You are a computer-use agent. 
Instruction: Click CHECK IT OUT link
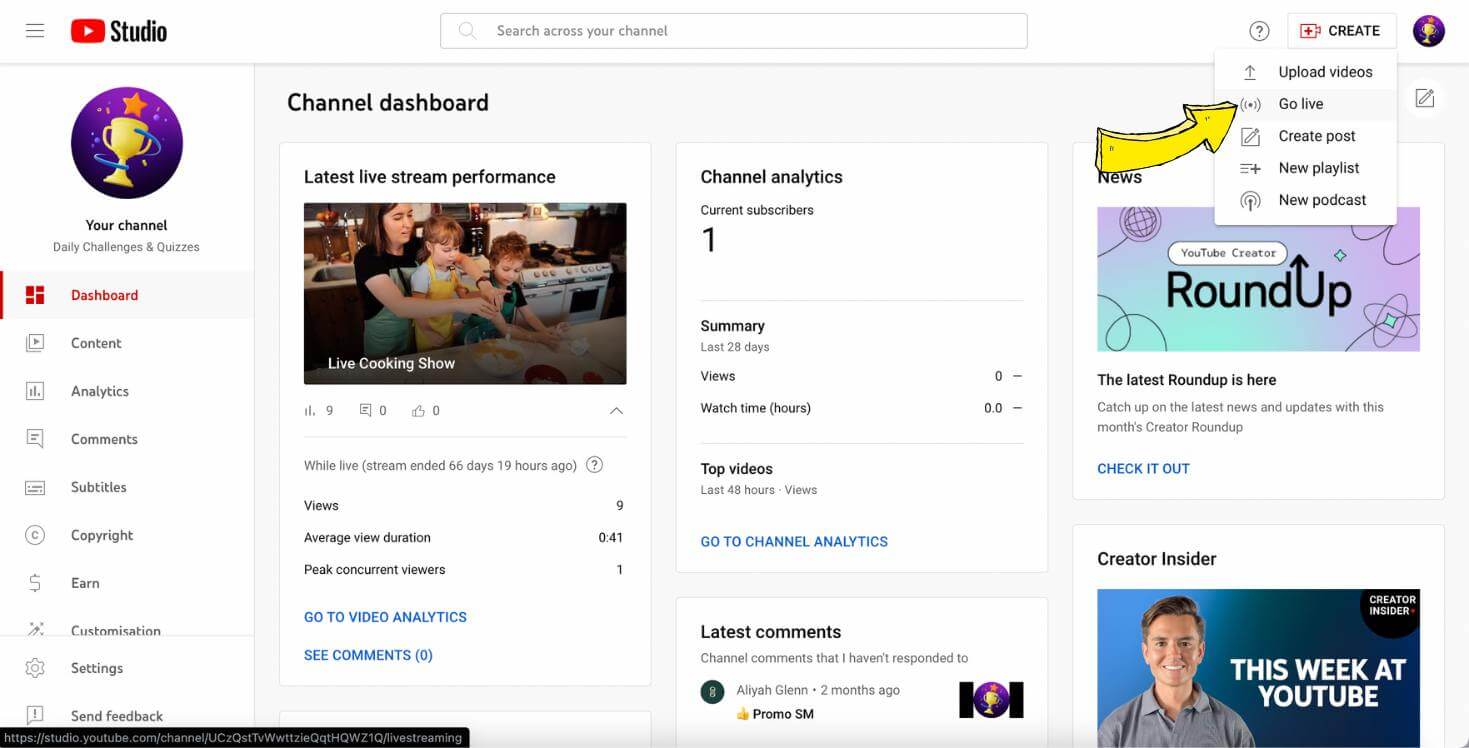(1143, 468)
